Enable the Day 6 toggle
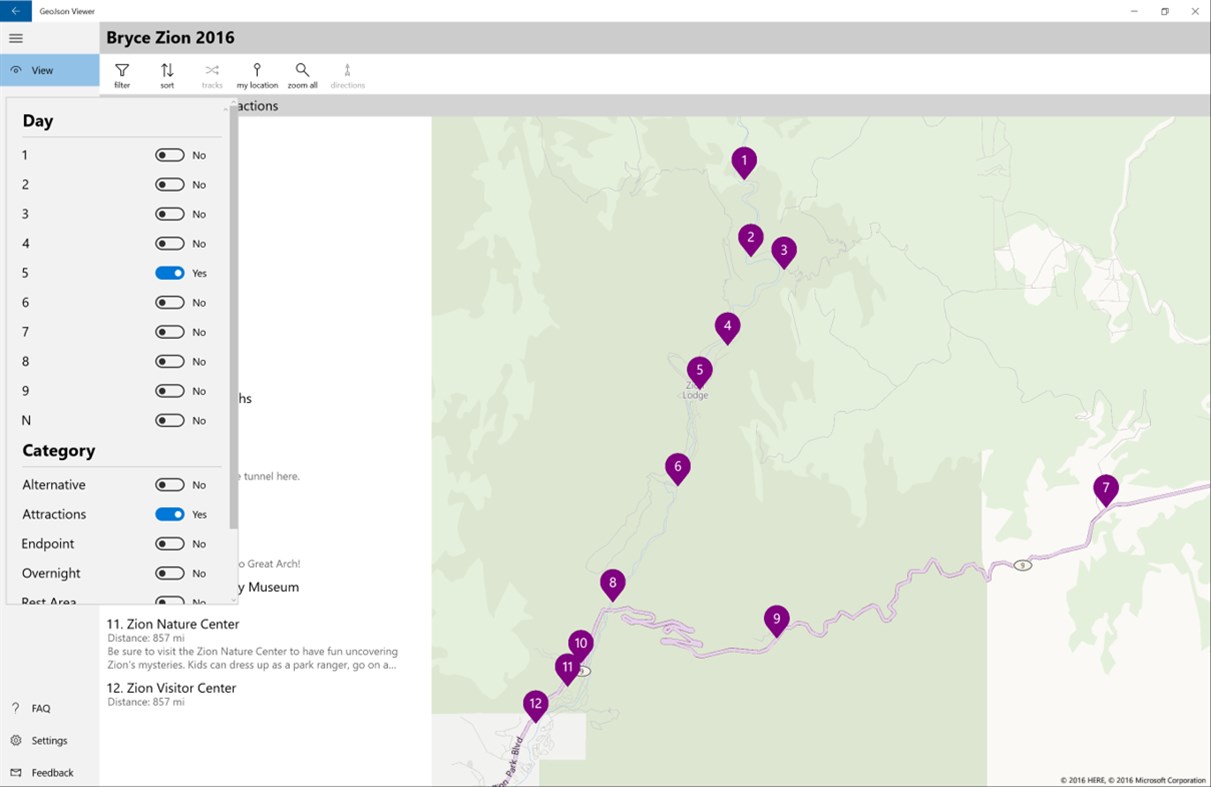The width and height of the screenshot is (1211, 787). (x=170, y=302)
